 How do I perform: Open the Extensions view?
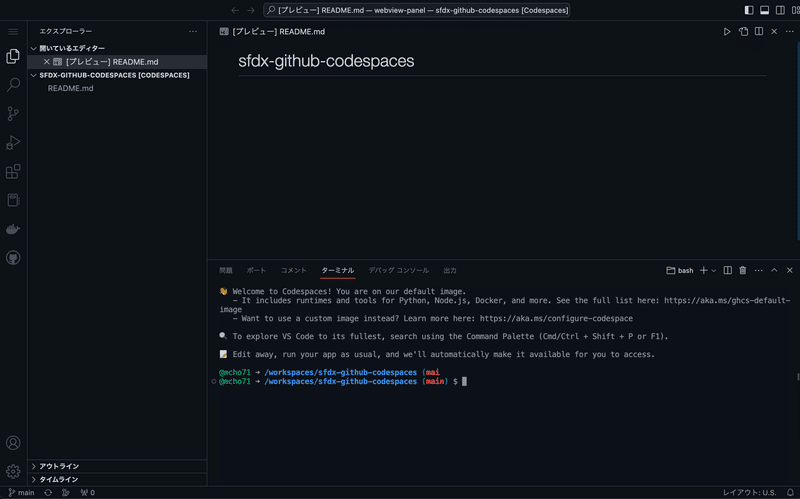pos(13,171)
